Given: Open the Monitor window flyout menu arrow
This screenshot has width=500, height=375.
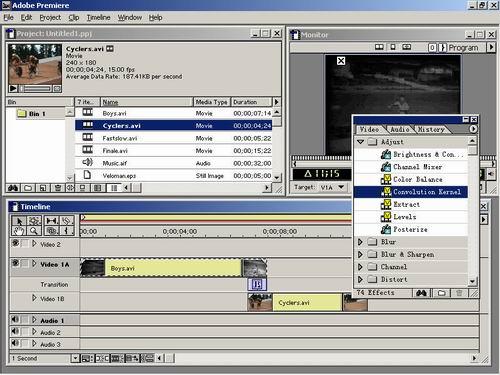Looking at the screenshot, I should tap(491, 47).
